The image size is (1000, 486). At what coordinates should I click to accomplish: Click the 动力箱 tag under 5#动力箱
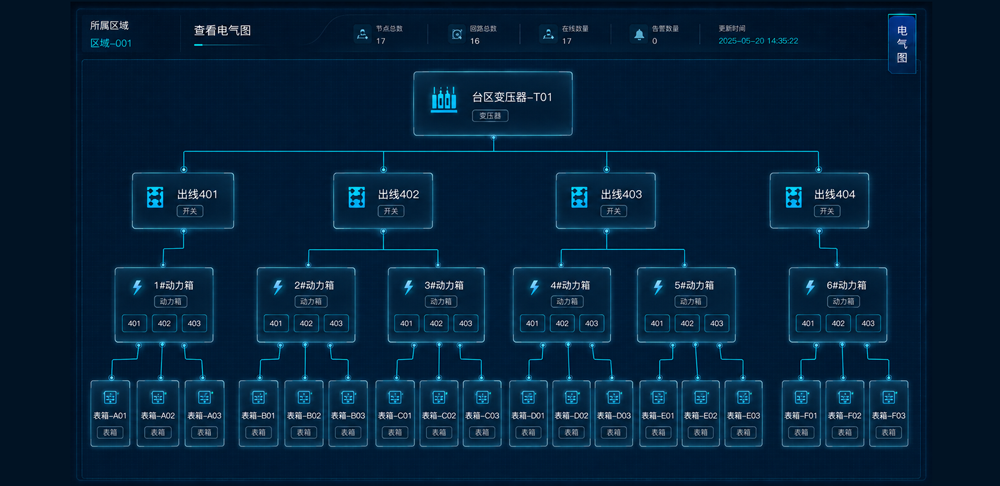tap(691, 302)
